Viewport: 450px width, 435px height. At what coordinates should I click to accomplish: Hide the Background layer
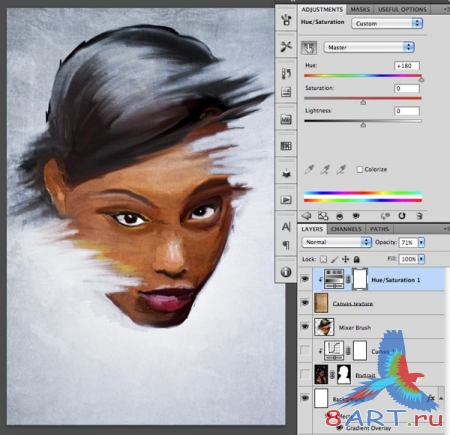(305, 398)
